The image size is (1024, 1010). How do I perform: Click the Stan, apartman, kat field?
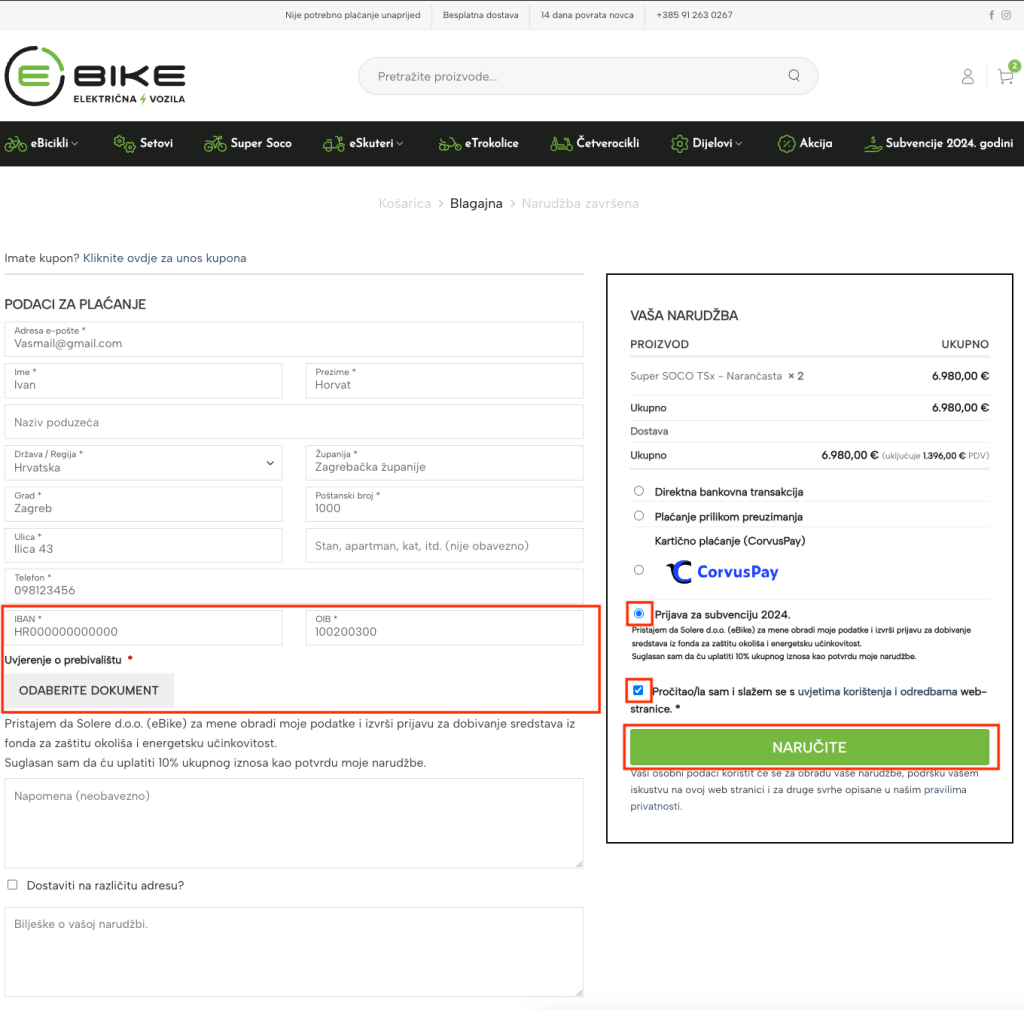(x=444, y=545)
